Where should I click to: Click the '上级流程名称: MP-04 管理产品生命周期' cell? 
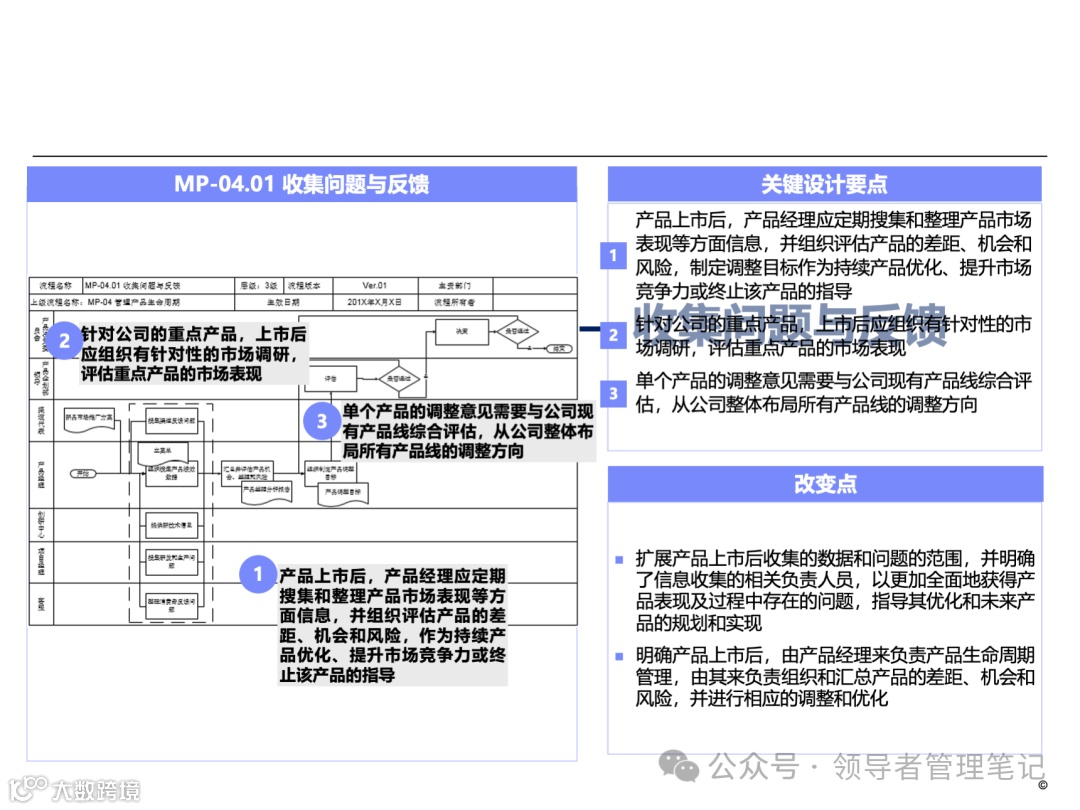click(132, 302)
